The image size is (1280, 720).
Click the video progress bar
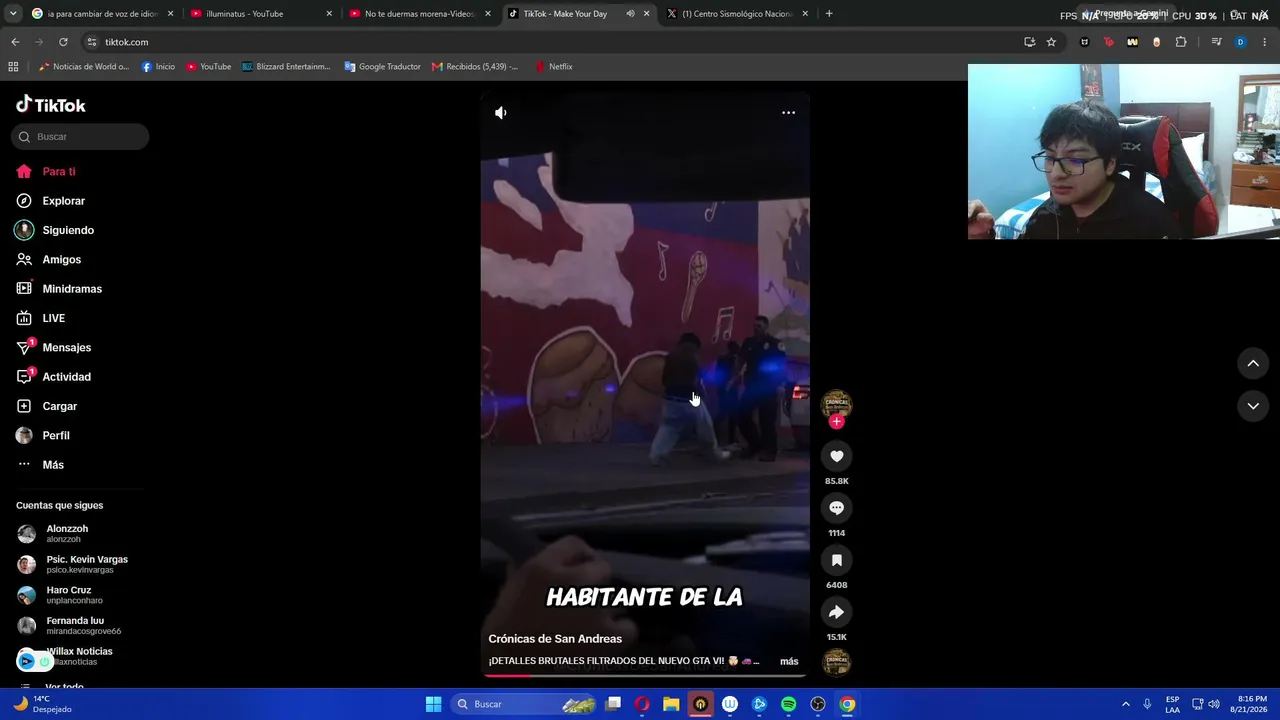click(x=645, y=676)
